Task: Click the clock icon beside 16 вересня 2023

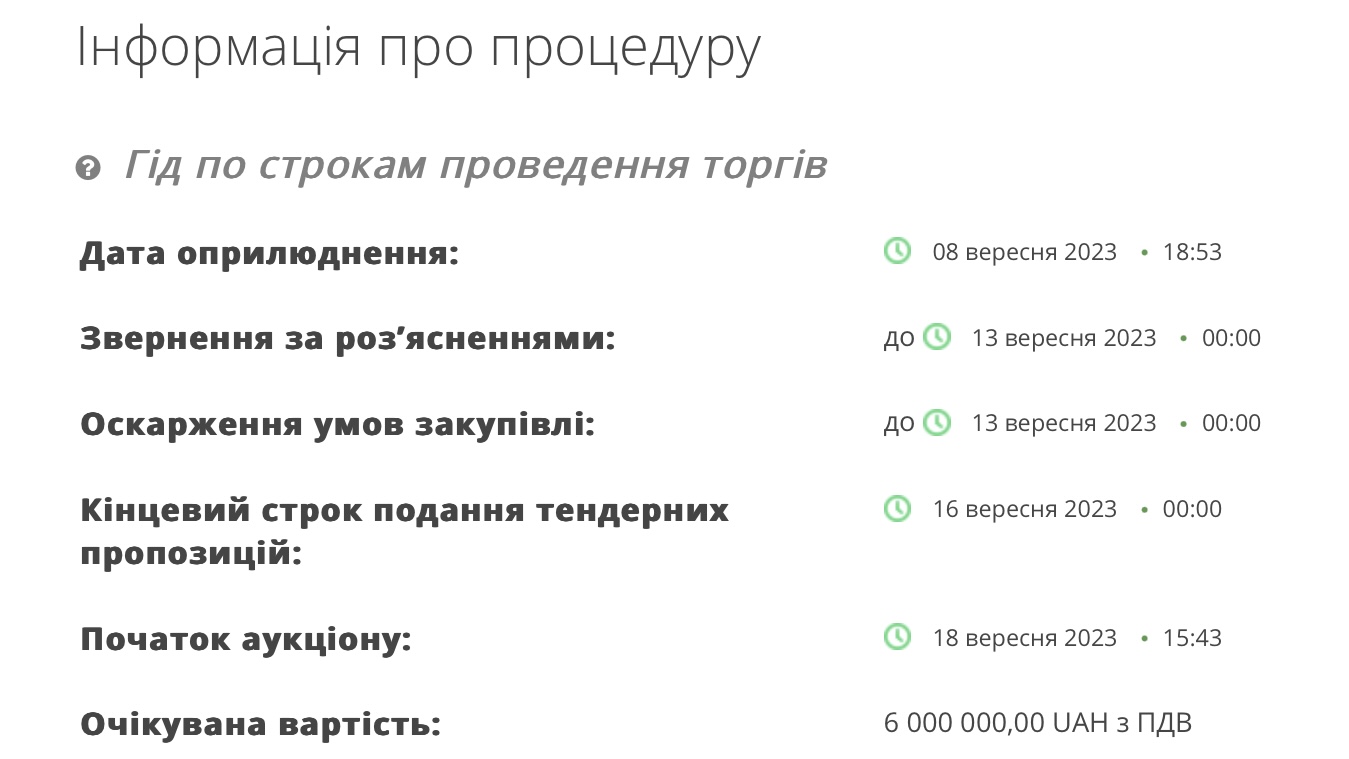Action: pos(897,508)
